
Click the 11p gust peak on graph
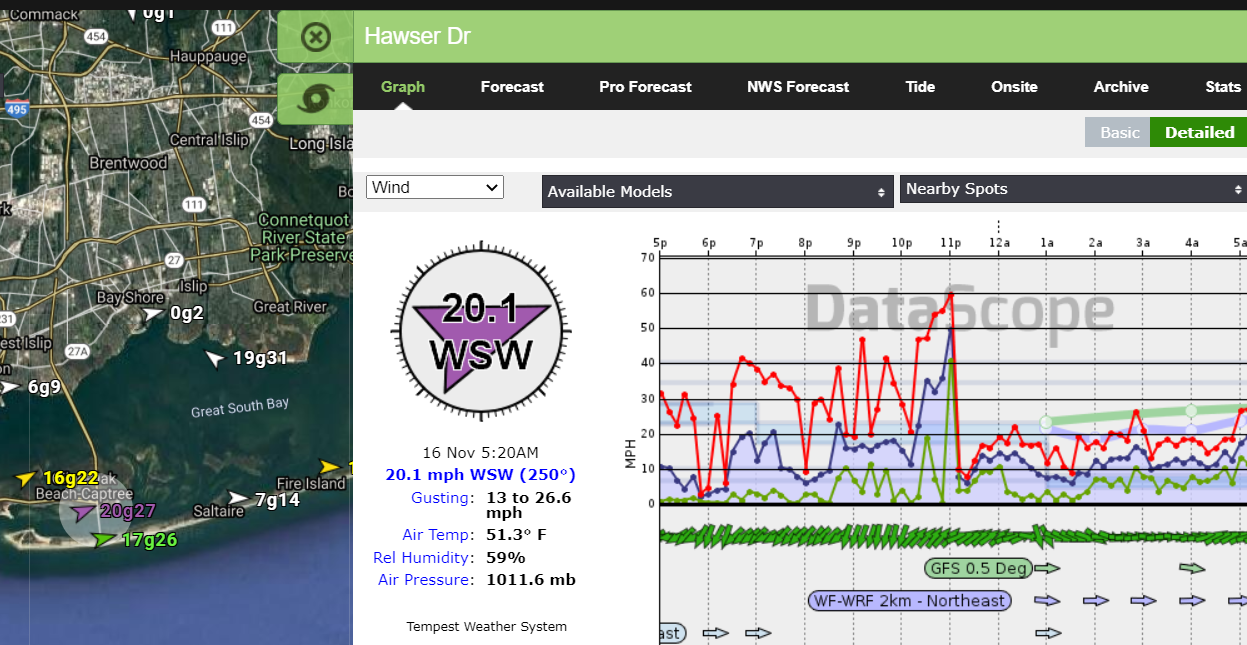coord(951,294)
